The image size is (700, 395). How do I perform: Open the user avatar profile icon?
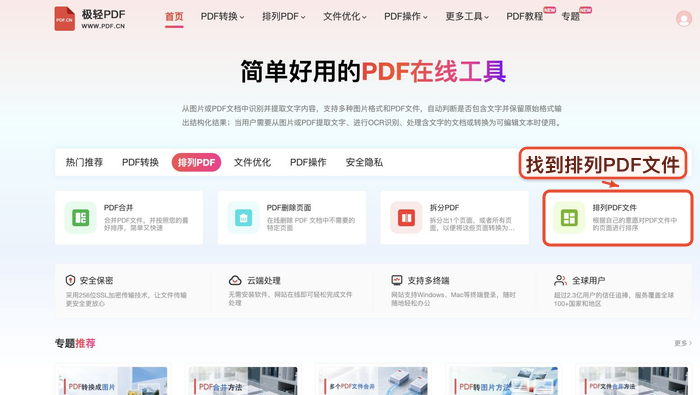coord(683,19)
